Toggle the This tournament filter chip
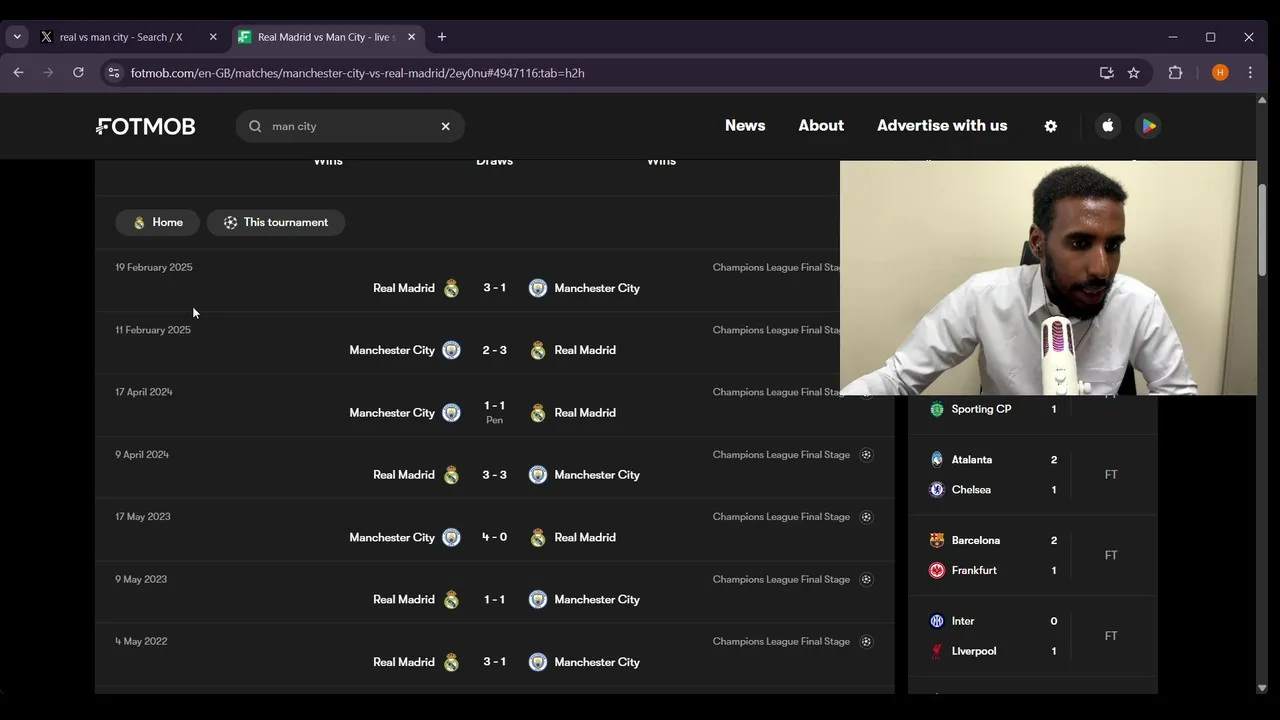The image size is (1280, 720). [x=276, y=222]
